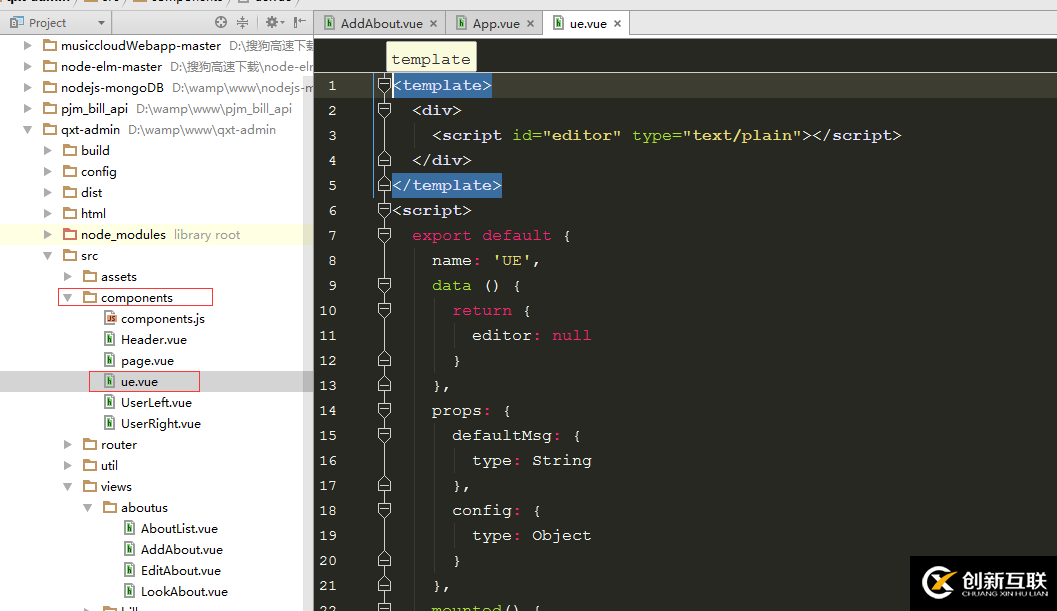Expand the router folder
This screenshot has width=1057, height=611.
pyautogui.click(x=67, y=445)
